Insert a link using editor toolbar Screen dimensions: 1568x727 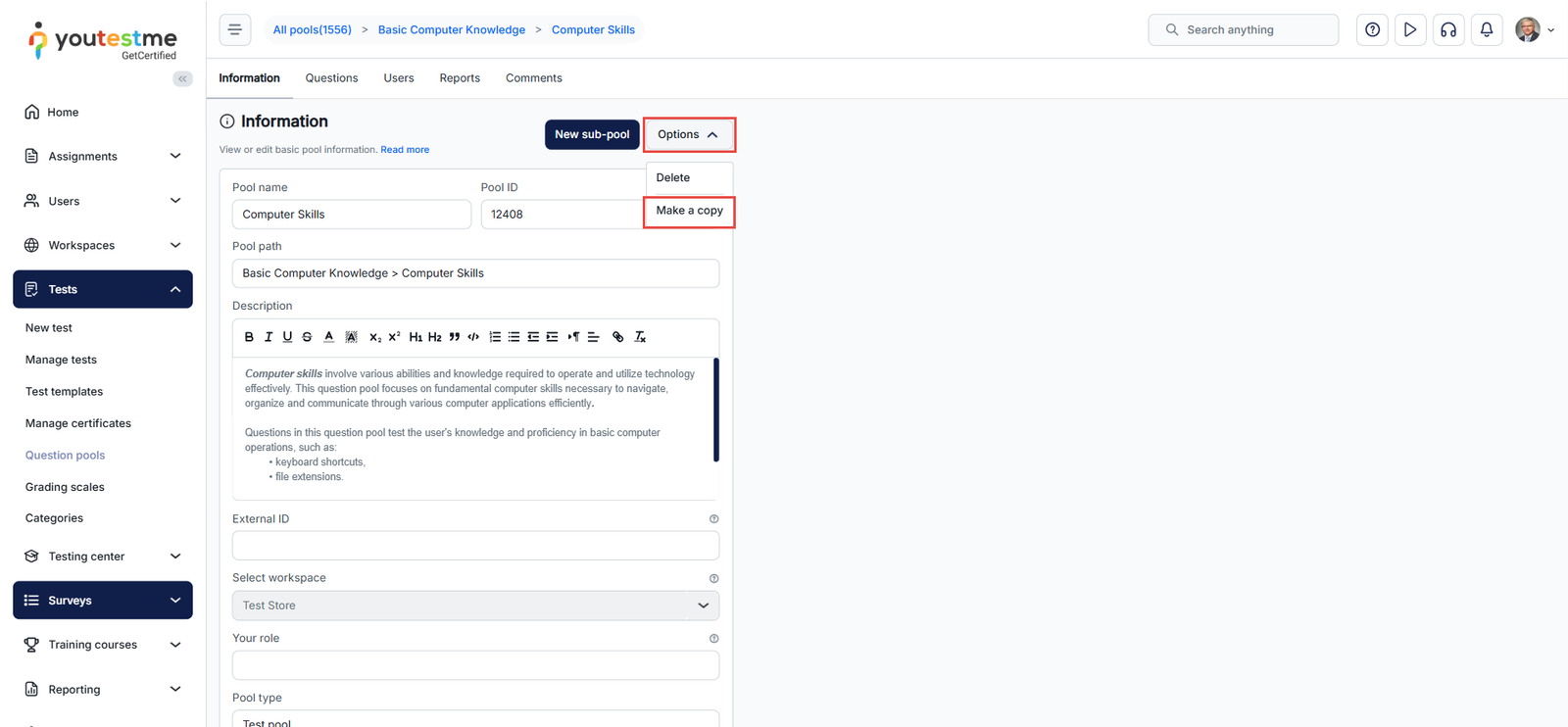pyautogui.click(x=617, y=337)
